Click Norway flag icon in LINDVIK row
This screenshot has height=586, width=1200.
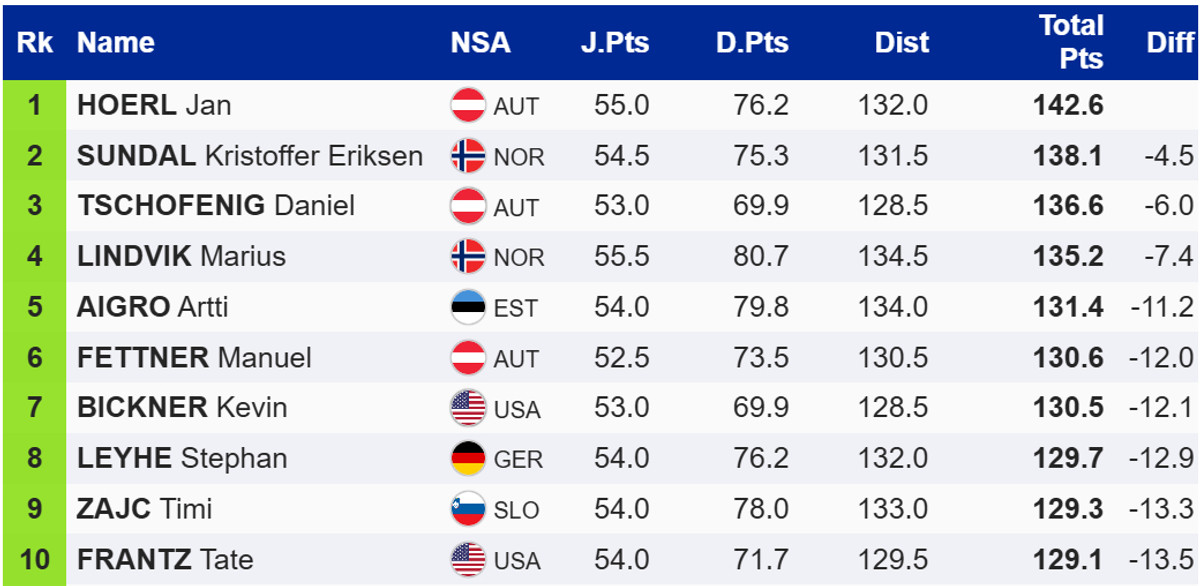click(468, 256)
